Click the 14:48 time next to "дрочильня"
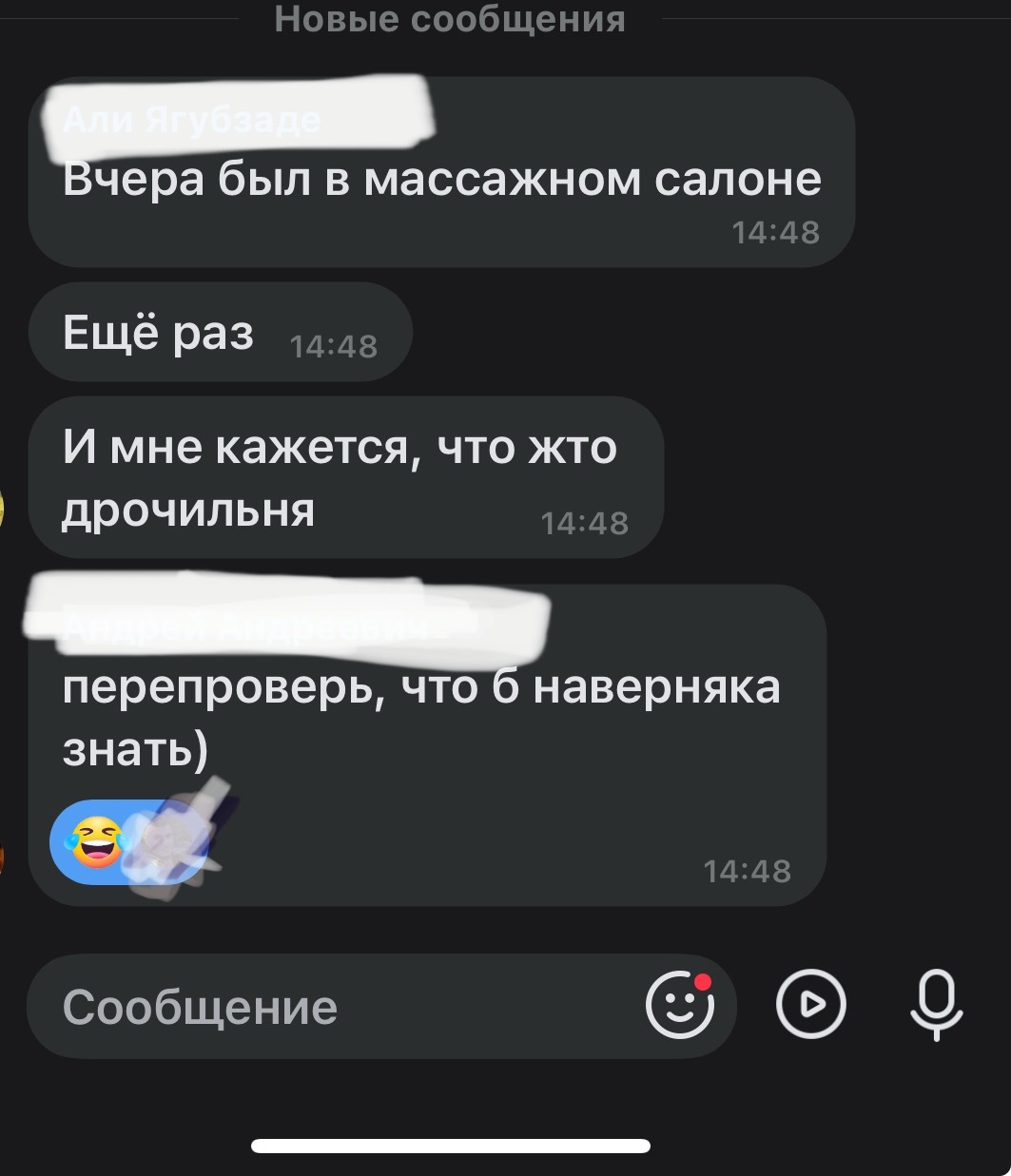 pyautogui.click(x=584, y=522)
